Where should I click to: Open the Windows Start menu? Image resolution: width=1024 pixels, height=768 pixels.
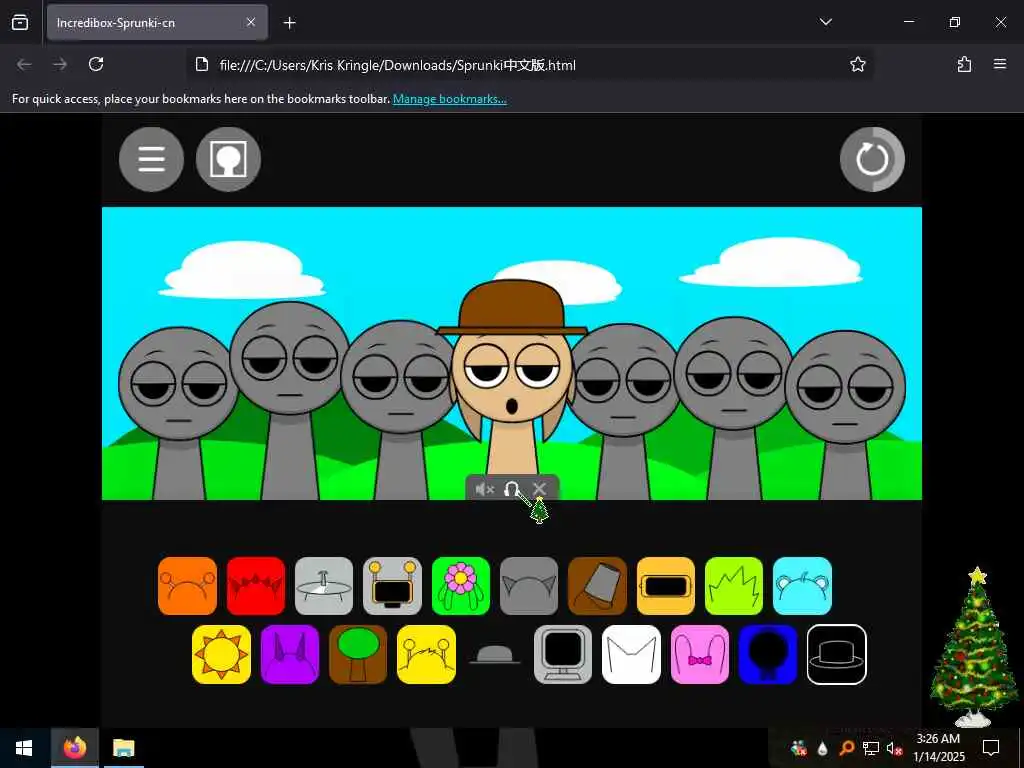tap(24, 748)
